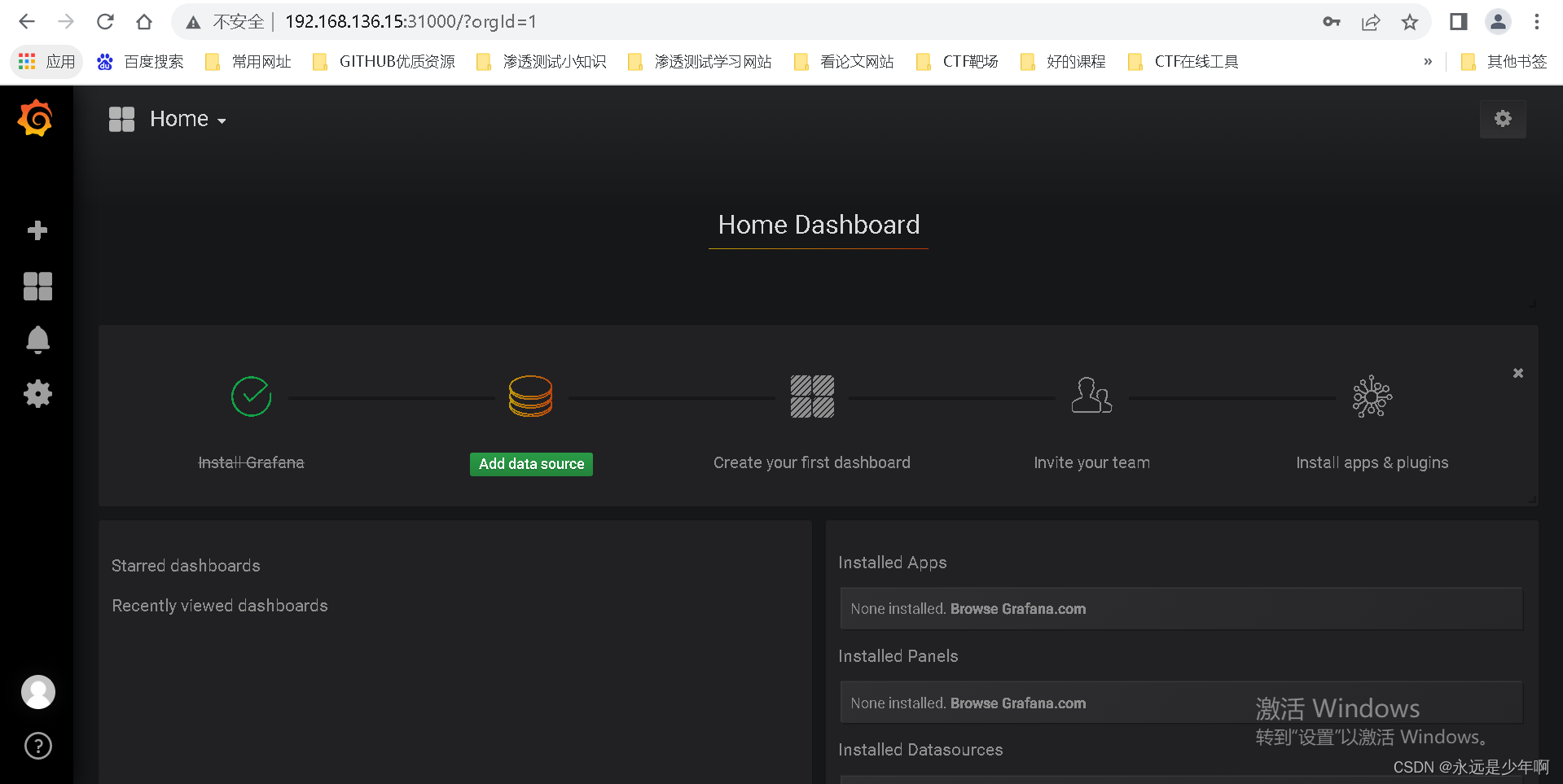
Task: Click the Install Grafana completed step
Action: (x=251, y=462)
